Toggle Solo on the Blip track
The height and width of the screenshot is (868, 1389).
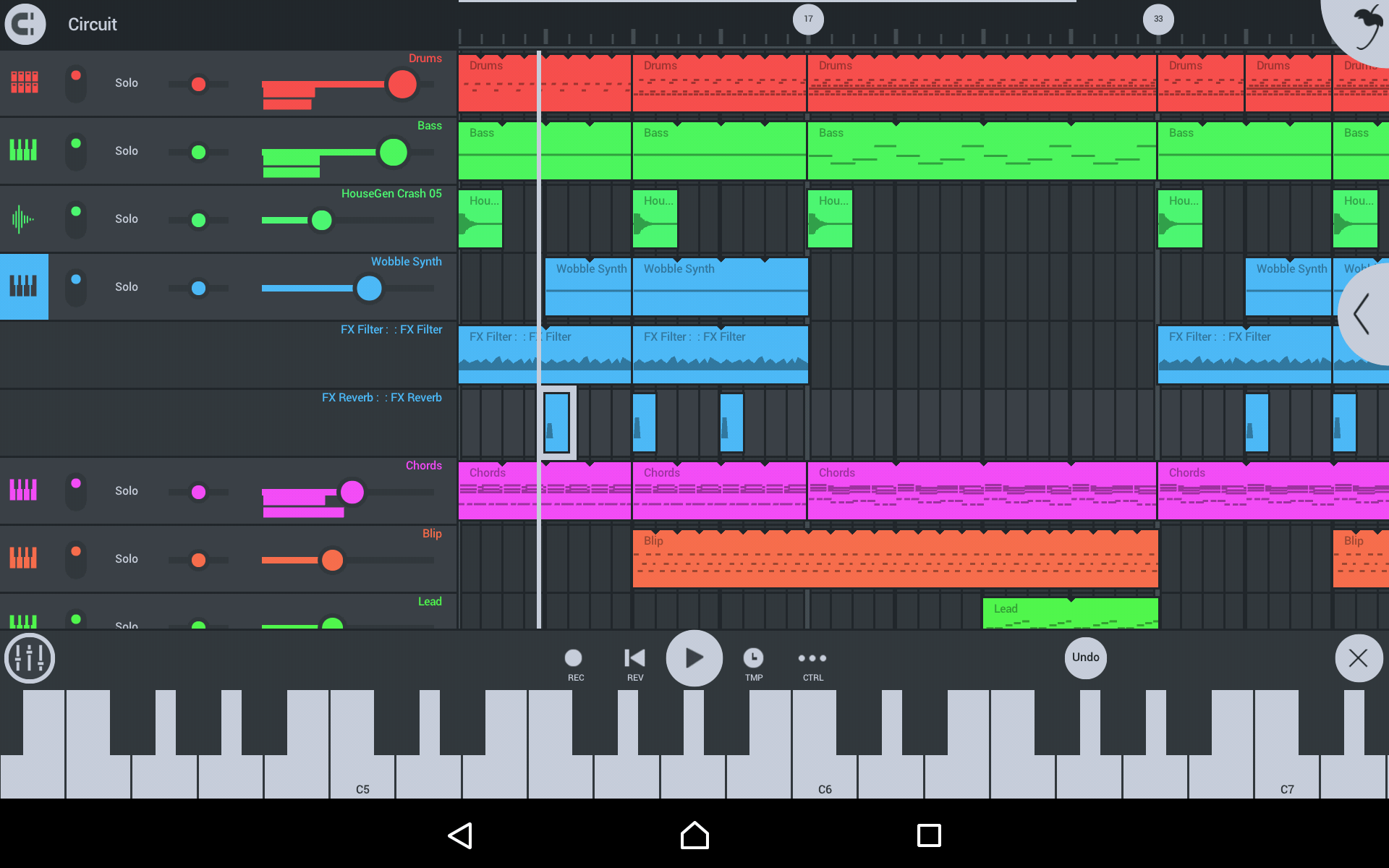tap(124, 558)
